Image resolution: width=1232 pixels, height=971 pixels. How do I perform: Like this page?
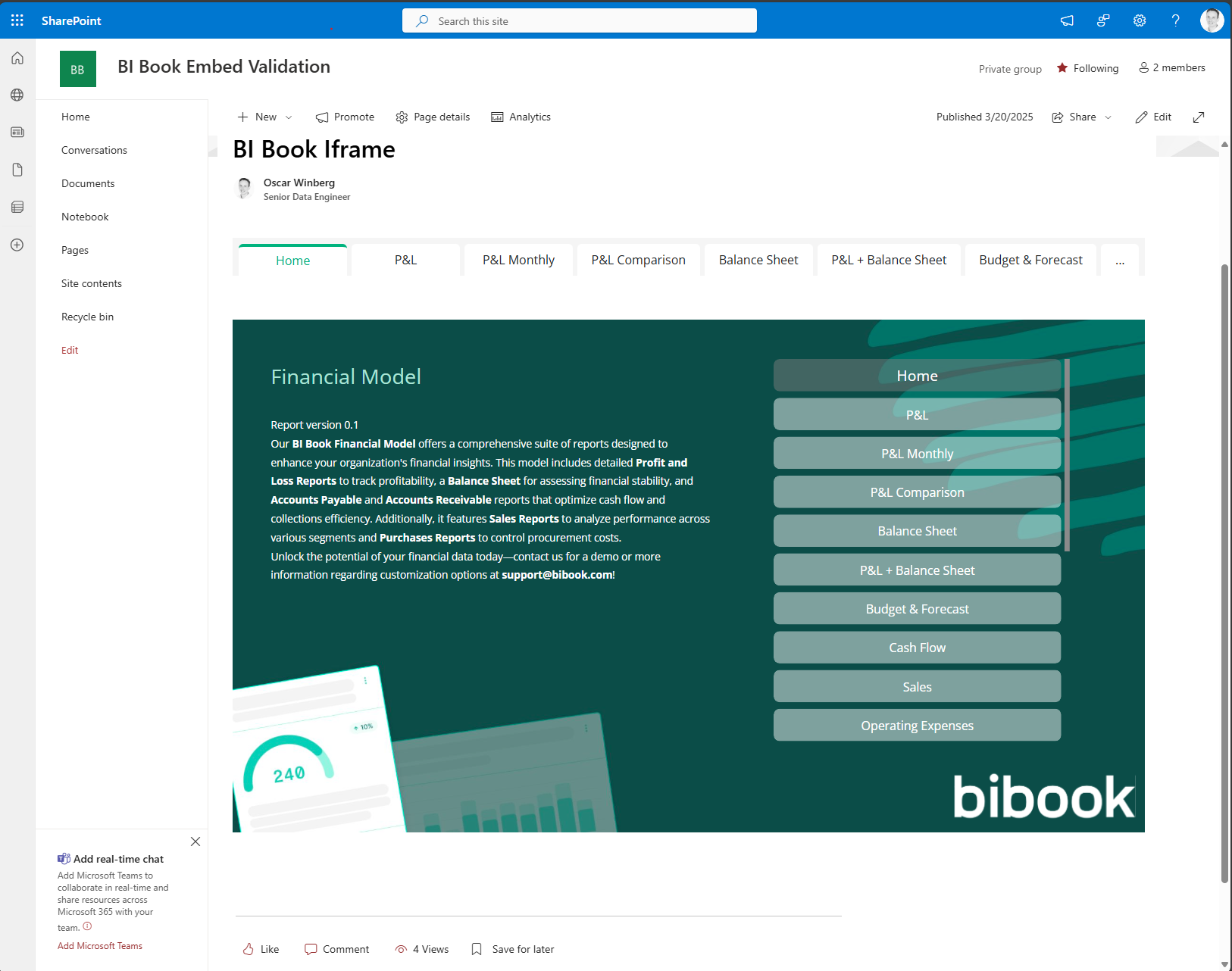click(261, 949)
